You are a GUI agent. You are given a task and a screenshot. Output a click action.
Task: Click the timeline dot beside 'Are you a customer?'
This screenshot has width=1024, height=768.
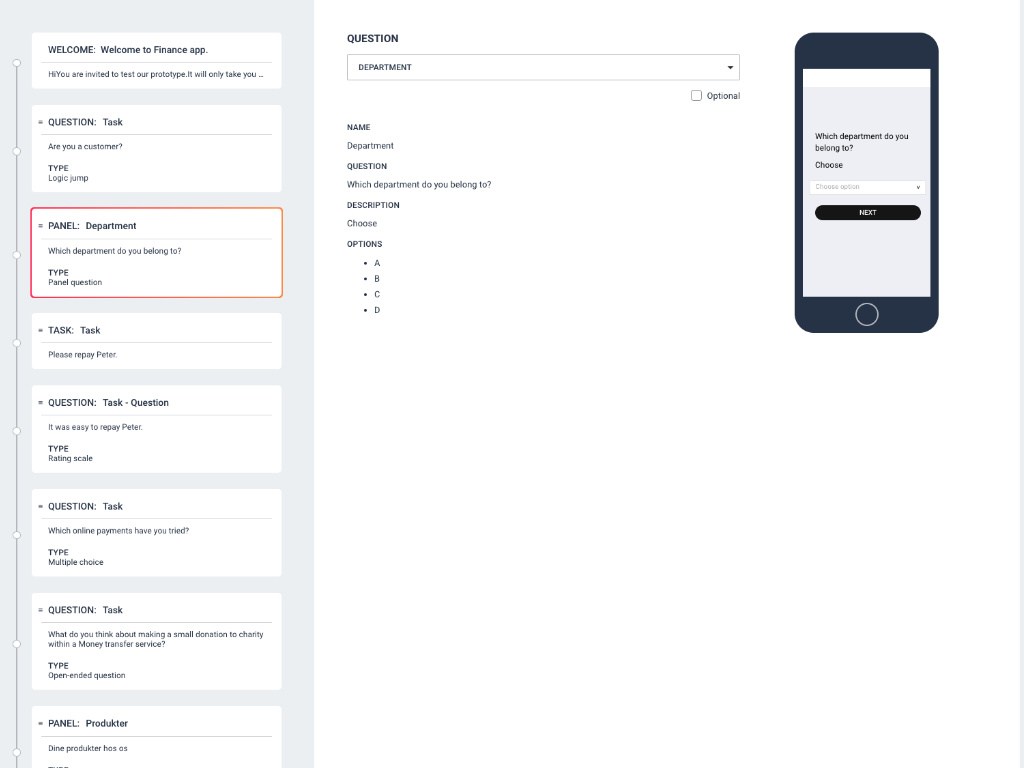[17, 152]
